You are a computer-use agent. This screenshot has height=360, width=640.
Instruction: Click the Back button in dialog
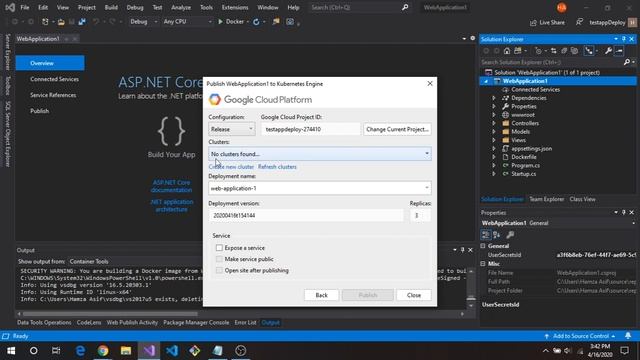321,295
